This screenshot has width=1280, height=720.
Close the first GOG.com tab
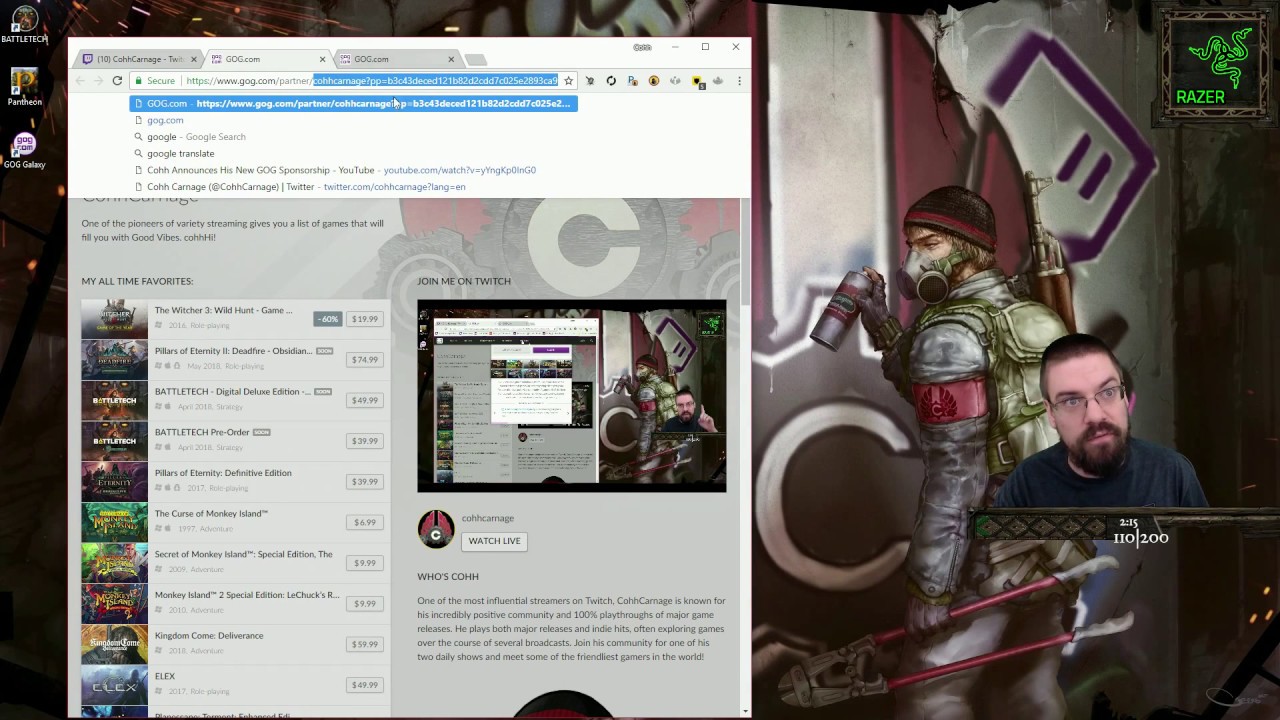pyautogui.click(x=322, y=59)
